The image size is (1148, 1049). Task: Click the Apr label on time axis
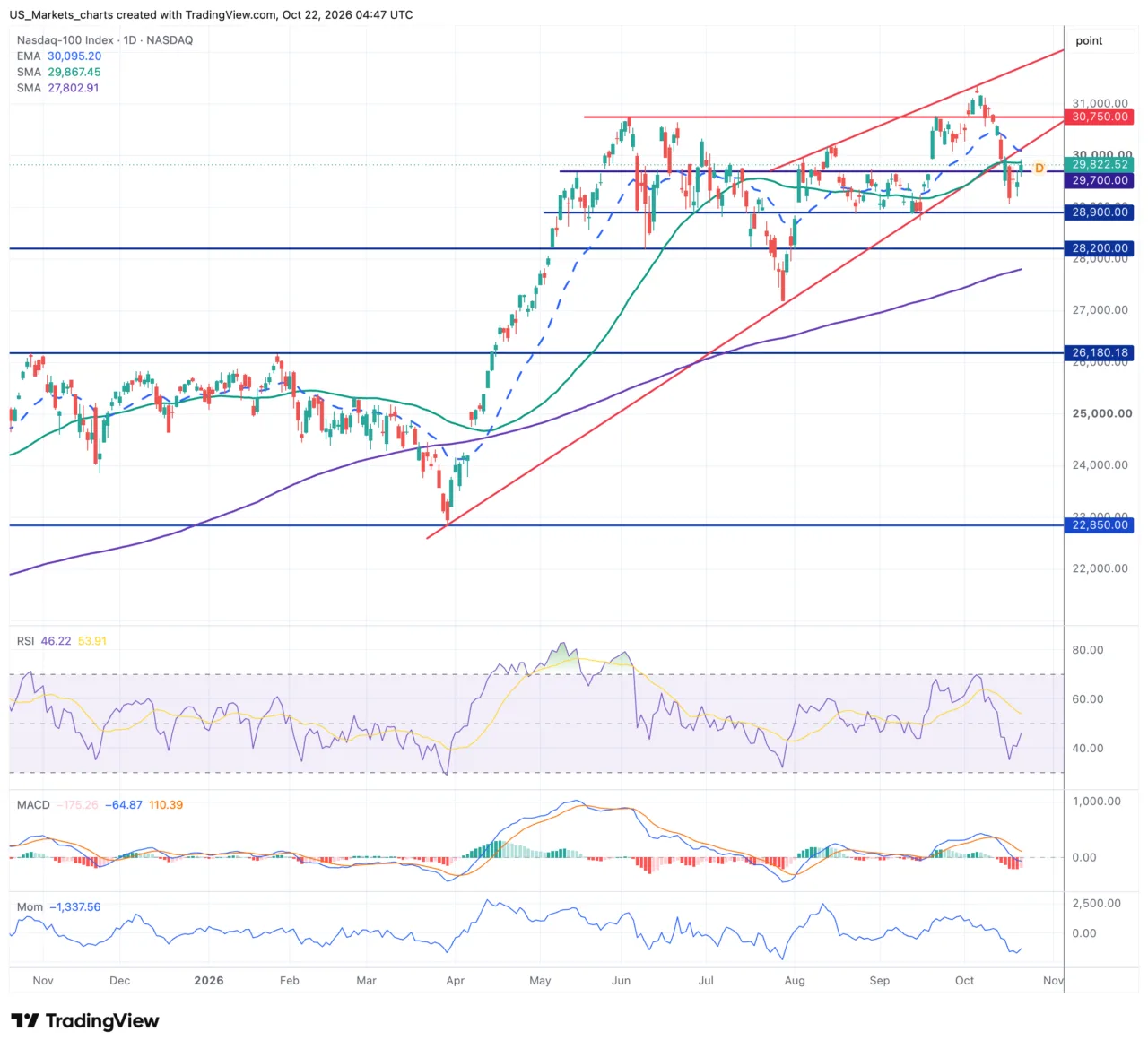[456, 981]
